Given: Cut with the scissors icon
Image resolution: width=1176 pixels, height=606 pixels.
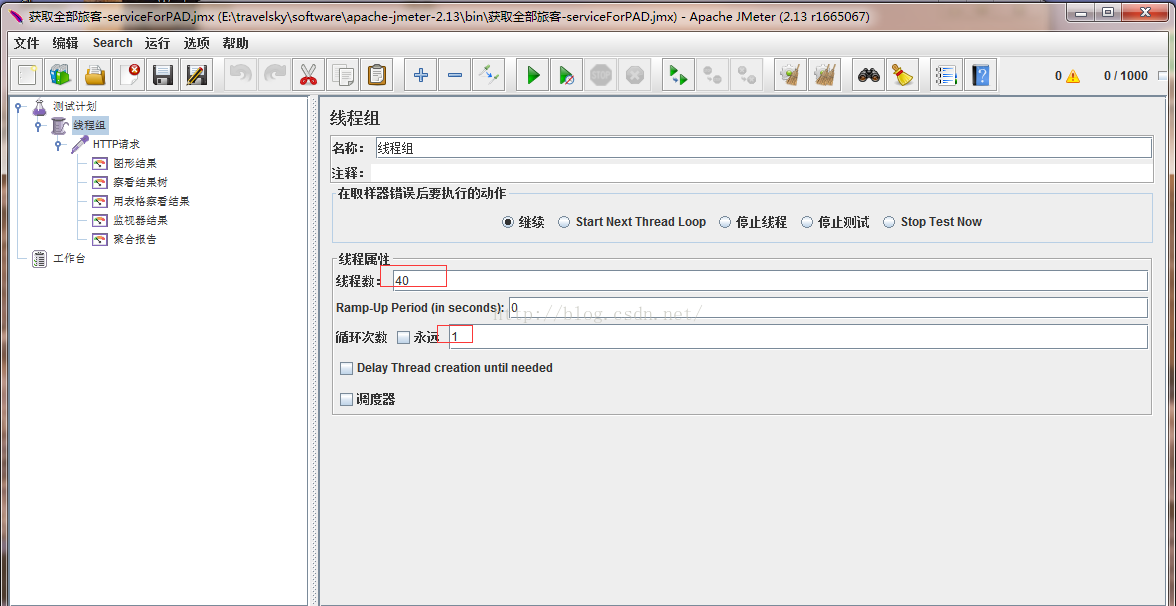Looking at the screenshot, I should 308,75.
